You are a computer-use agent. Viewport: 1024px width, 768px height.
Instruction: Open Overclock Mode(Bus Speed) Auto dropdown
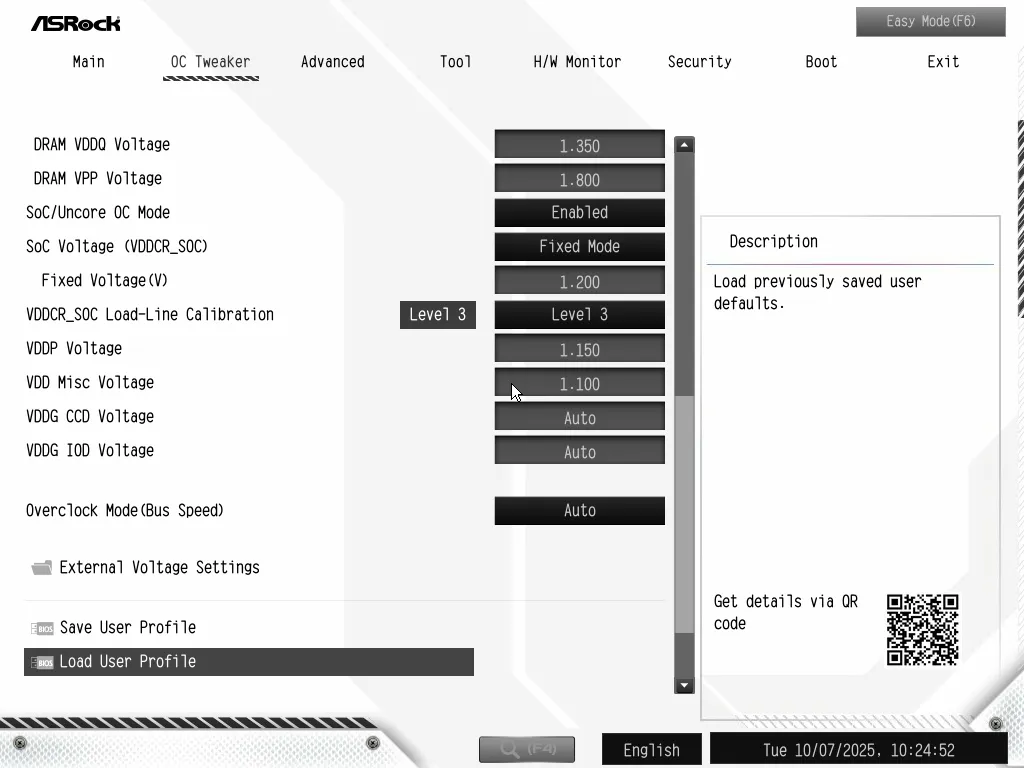(x=579, y=510)
